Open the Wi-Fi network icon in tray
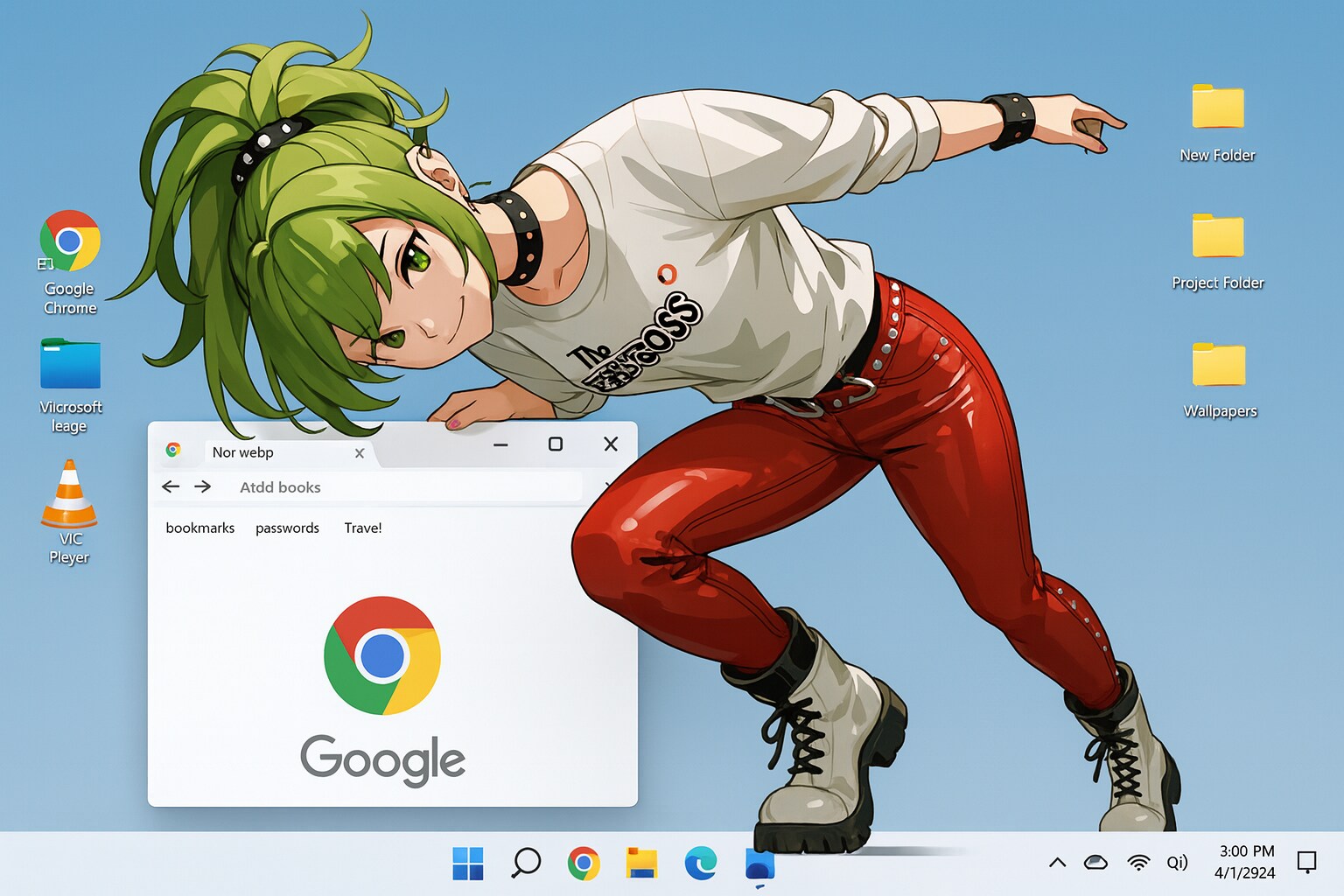This screenshot has height=896, width=1344. [1138, 863]
